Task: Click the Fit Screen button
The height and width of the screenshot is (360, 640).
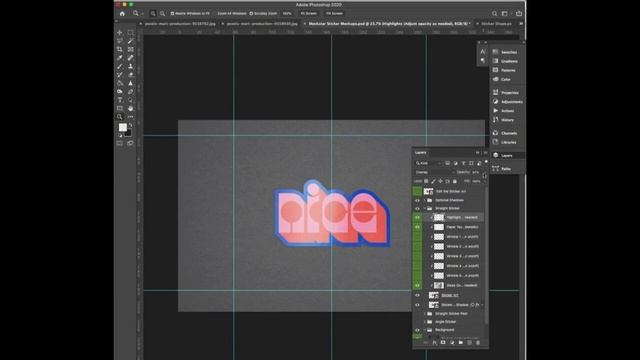Action: click(x=309, y=13)
